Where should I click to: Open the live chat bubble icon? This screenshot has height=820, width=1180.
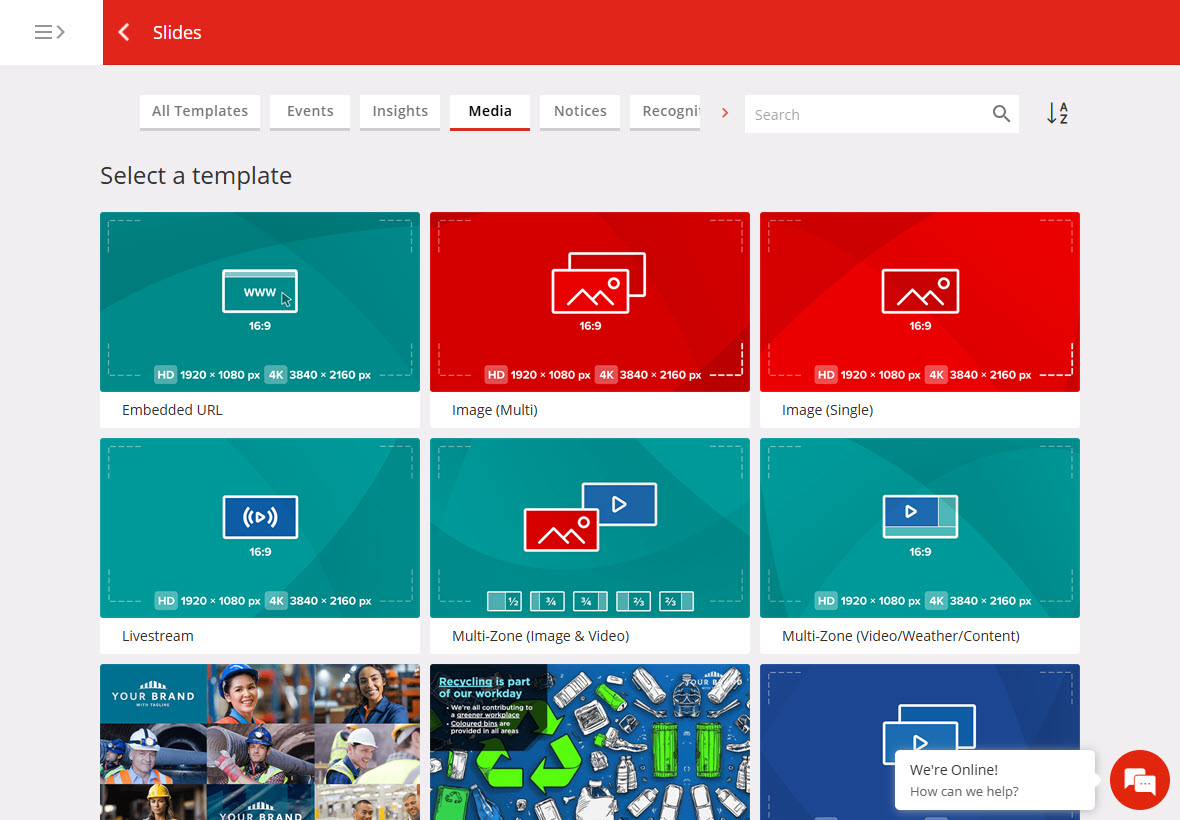[1139, 780]
